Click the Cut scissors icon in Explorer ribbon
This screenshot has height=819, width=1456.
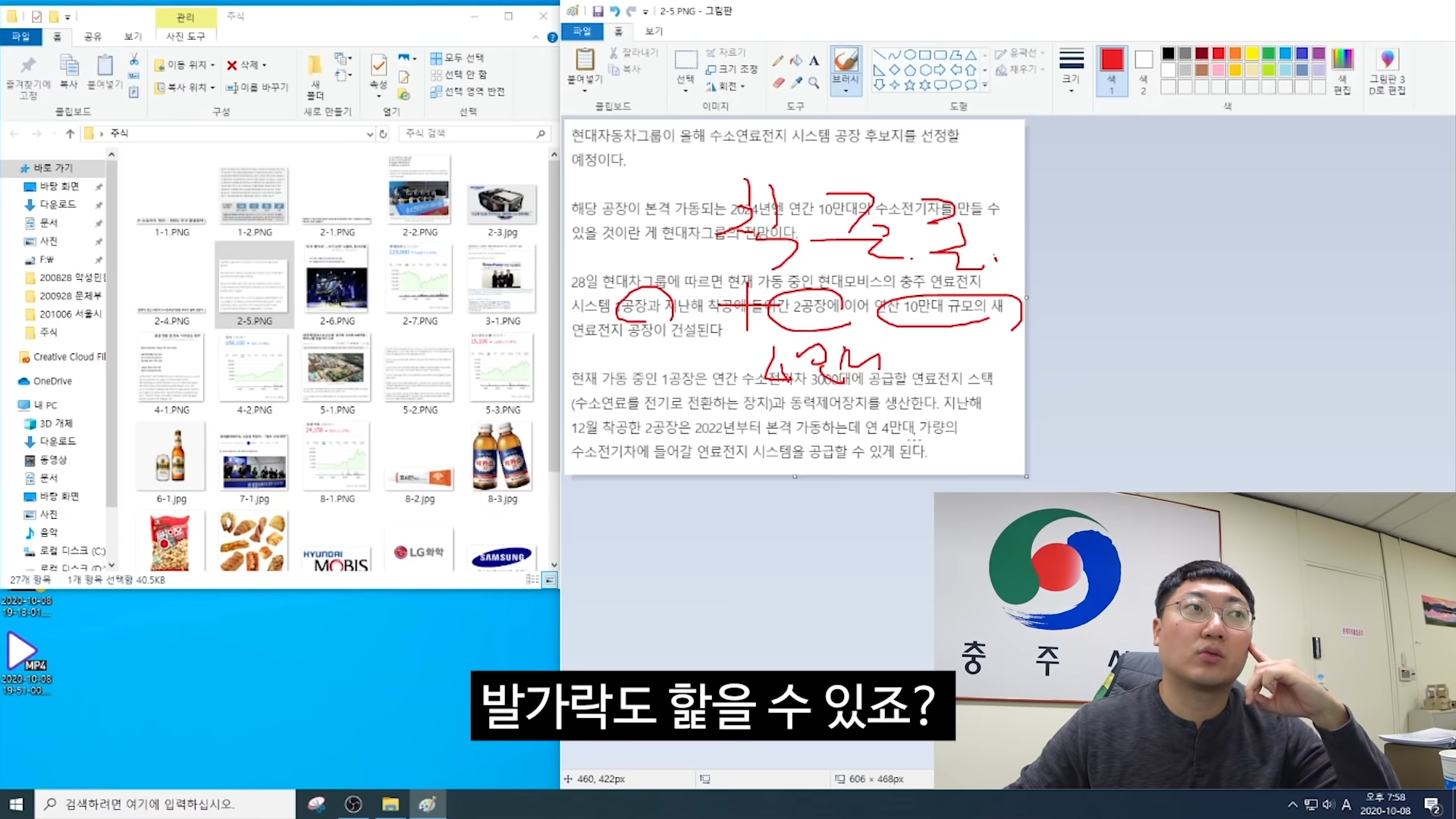point(133,59)
